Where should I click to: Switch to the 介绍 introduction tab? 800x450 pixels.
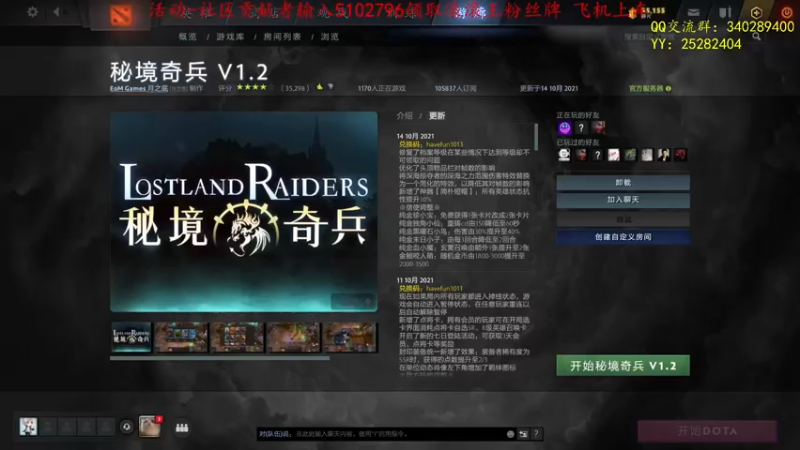pyautogui.click(x=405, y=116)
